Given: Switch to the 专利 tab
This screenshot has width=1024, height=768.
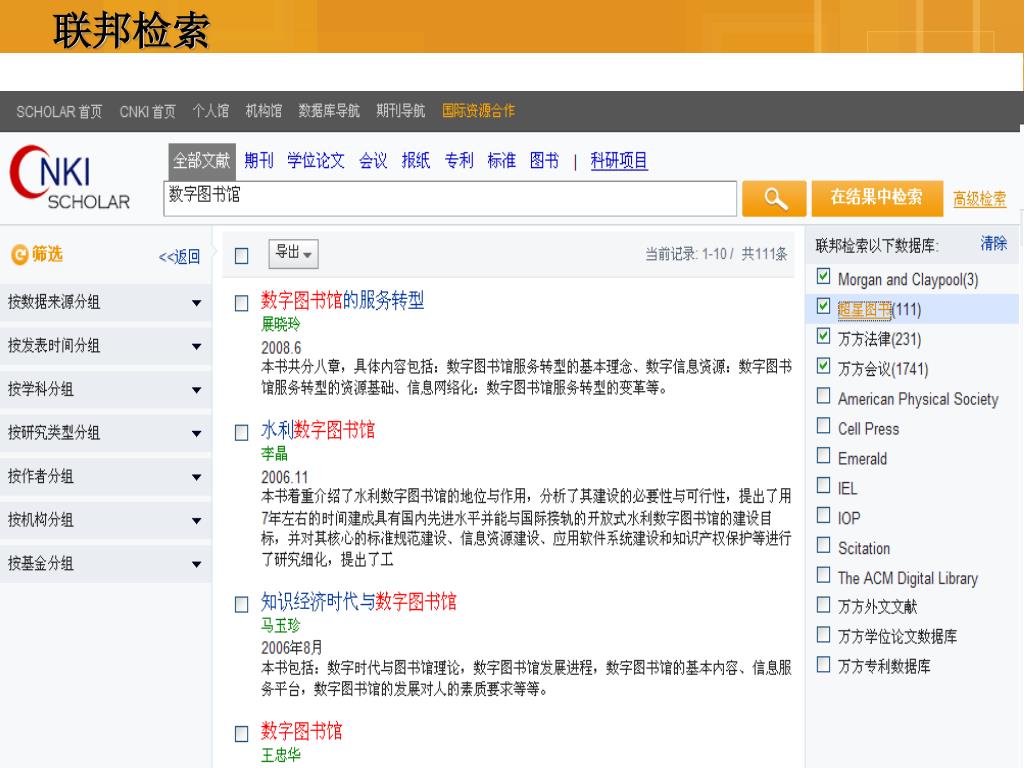Looking at the screenshot, I should coord(458,161).
